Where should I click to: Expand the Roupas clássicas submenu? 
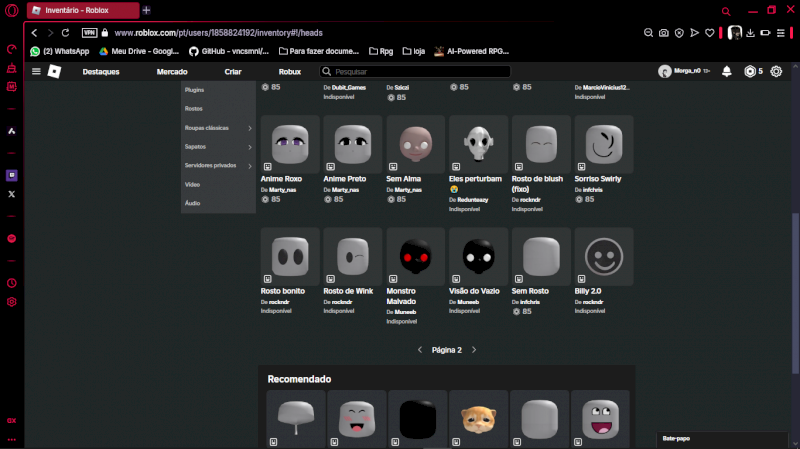(x=250, y=128)
